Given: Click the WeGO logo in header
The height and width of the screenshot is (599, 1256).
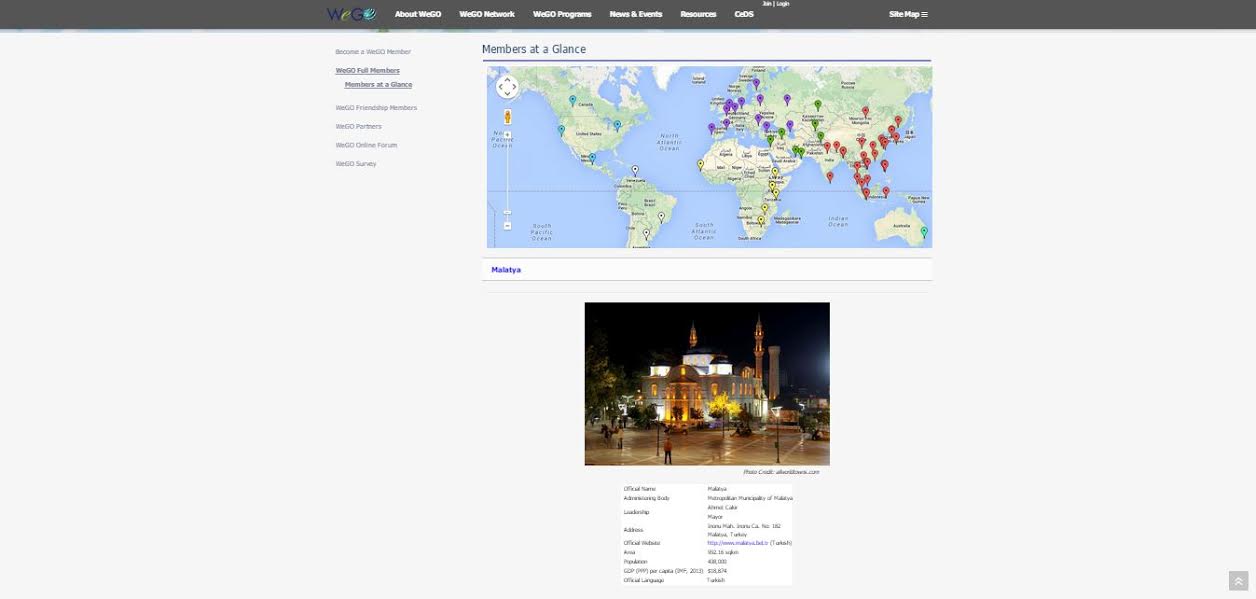Looking at the screenshot, I should coord(350,14).
